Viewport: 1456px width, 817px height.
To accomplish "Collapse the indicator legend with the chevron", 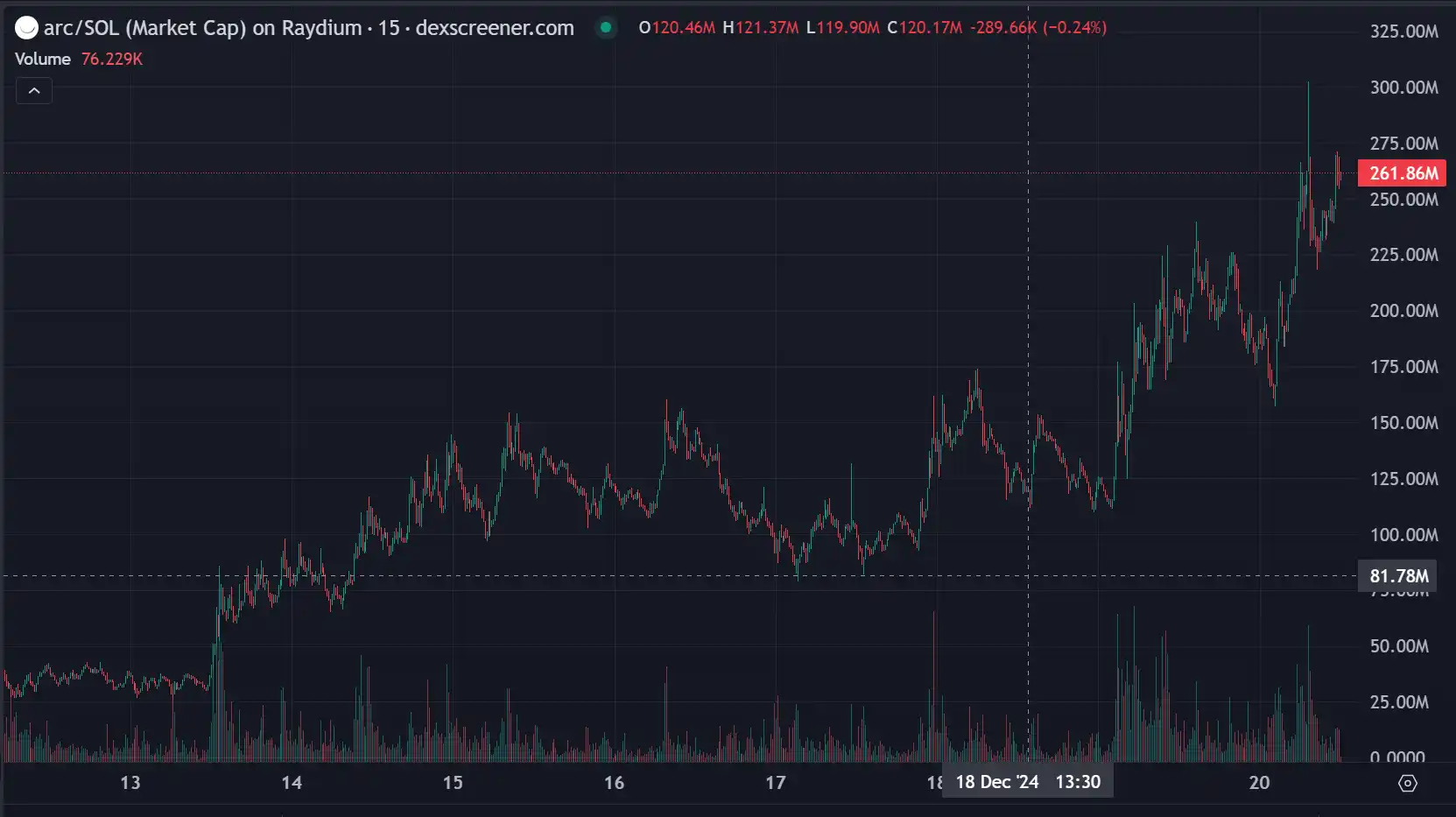I will (34, 91).
